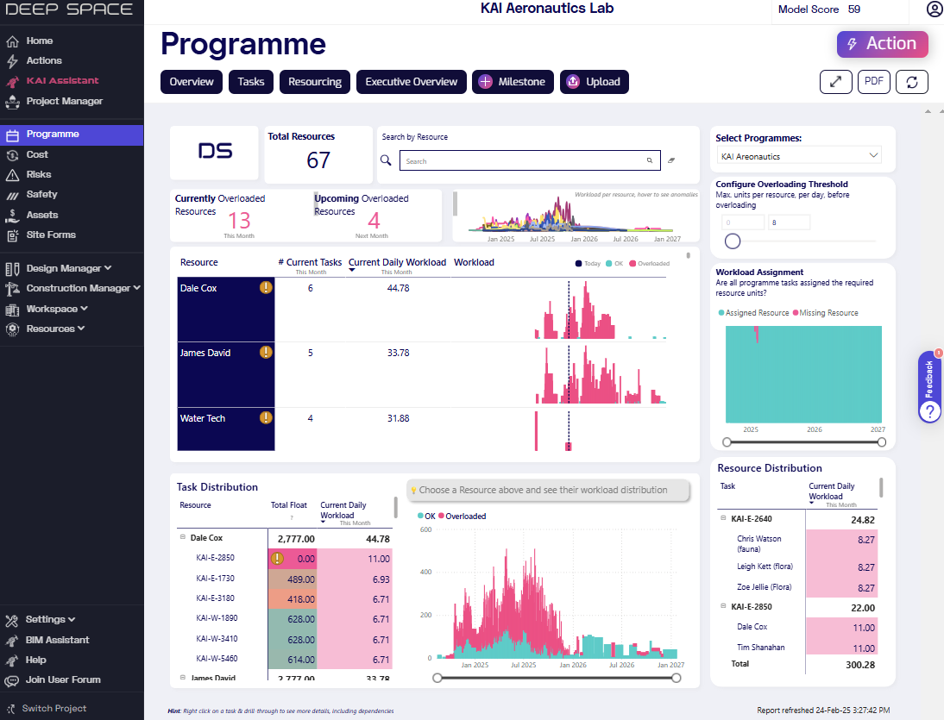Refresh the report with the reload icon
Viewport: 944px width, 720px height.
pos(911,82)
